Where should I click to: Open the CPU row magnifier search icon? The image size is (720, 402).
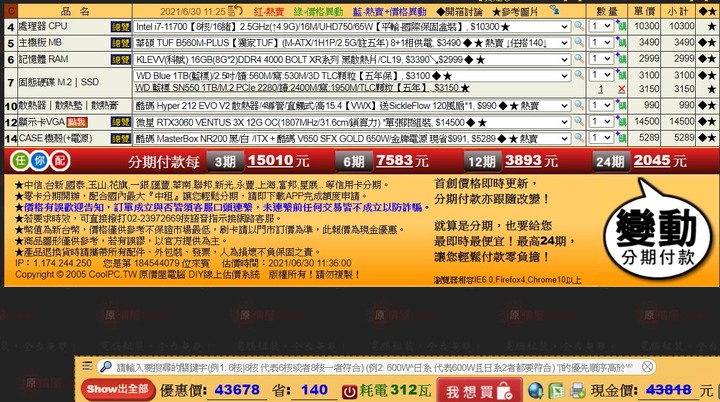click(x=579, y=26)
